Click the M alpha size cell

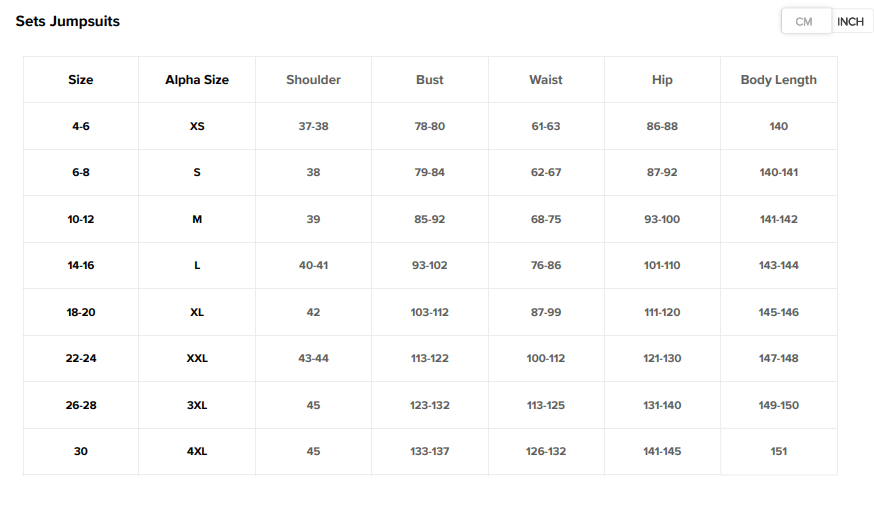point(197,219)
